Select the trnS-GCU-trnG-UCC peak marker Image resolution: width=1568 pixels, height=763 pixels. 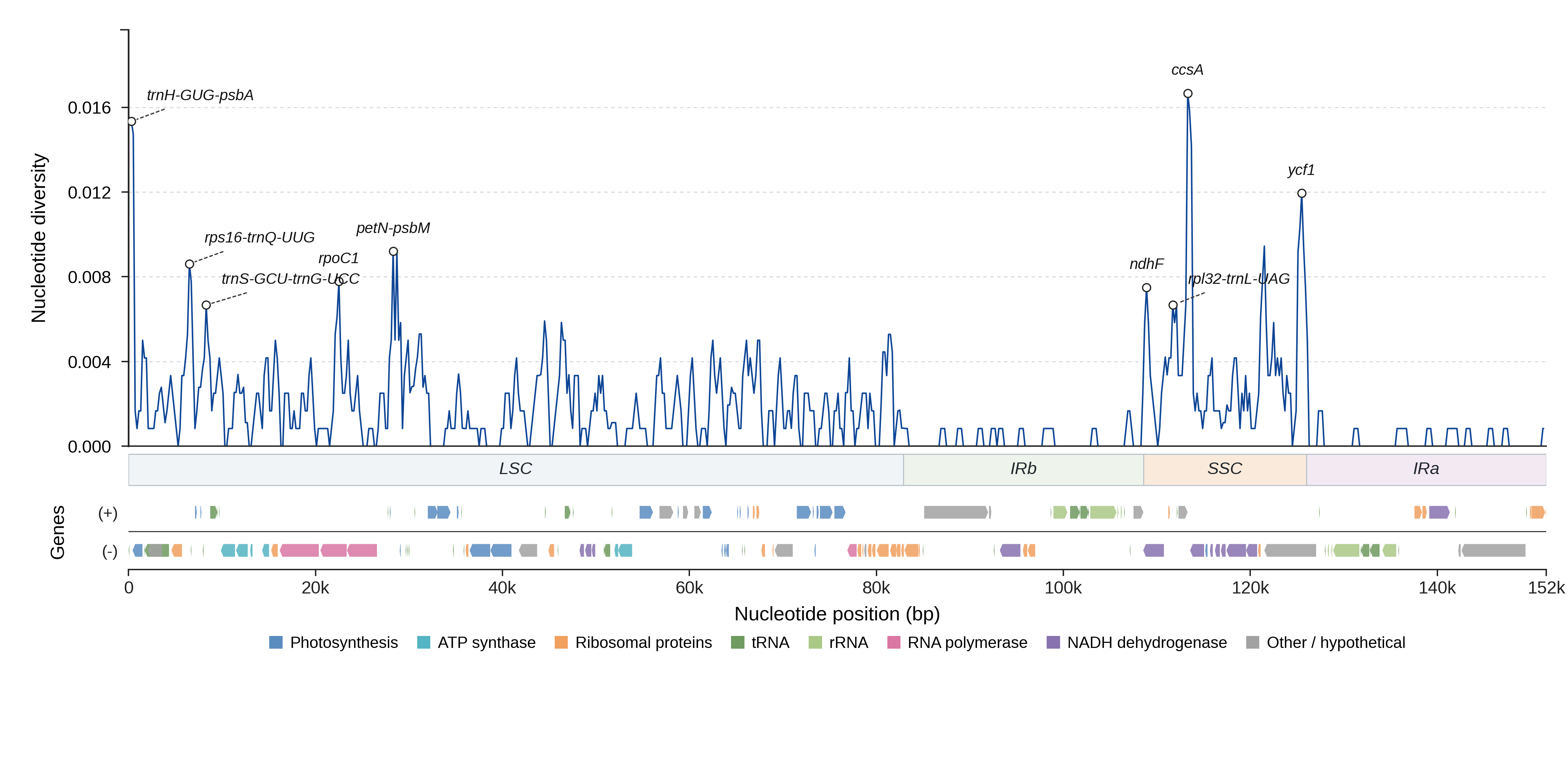206,305
